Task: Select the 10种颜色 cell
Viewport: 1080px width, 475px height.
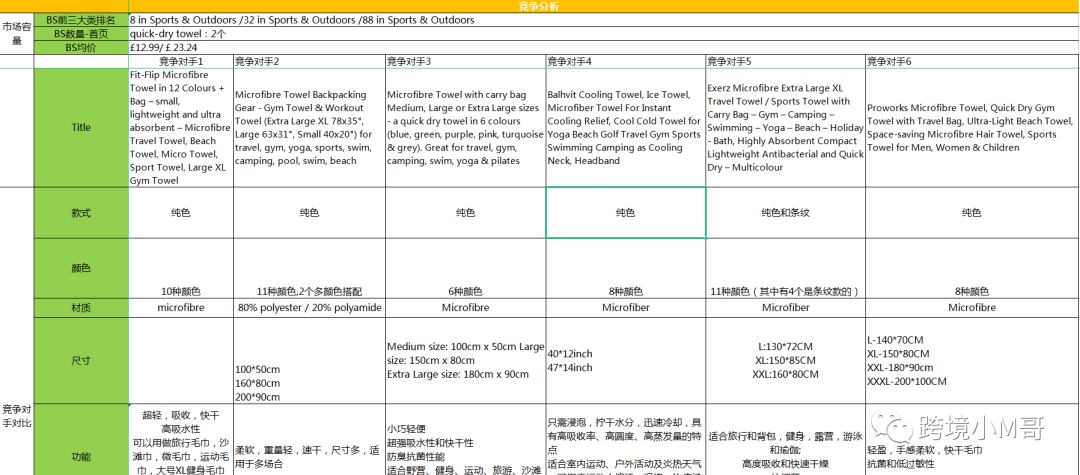Action: pos(181,291)
